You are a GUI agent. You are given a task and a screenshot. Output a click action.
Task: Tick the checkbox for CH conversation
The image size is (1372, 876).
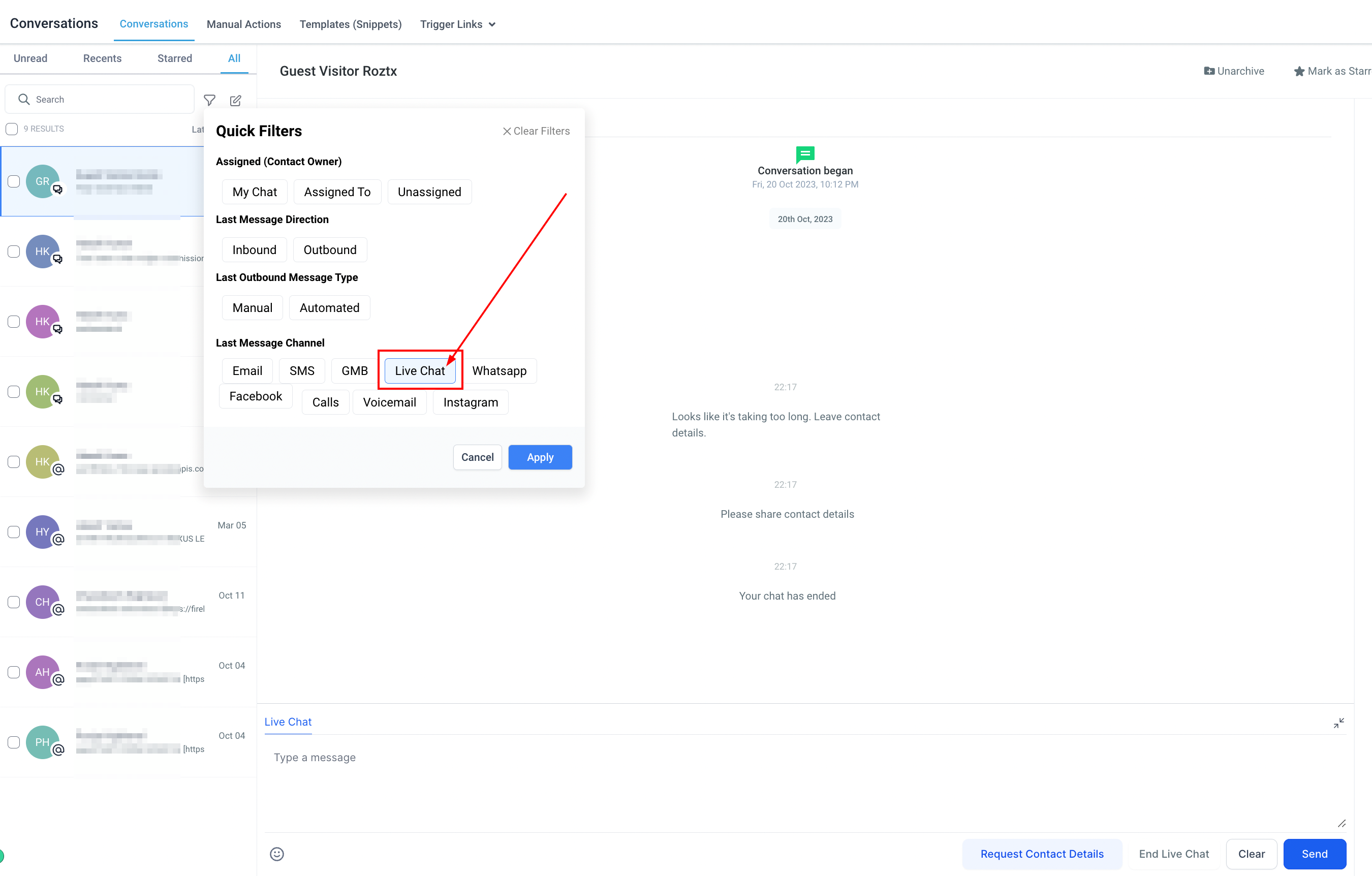click(x=14, y=602)
